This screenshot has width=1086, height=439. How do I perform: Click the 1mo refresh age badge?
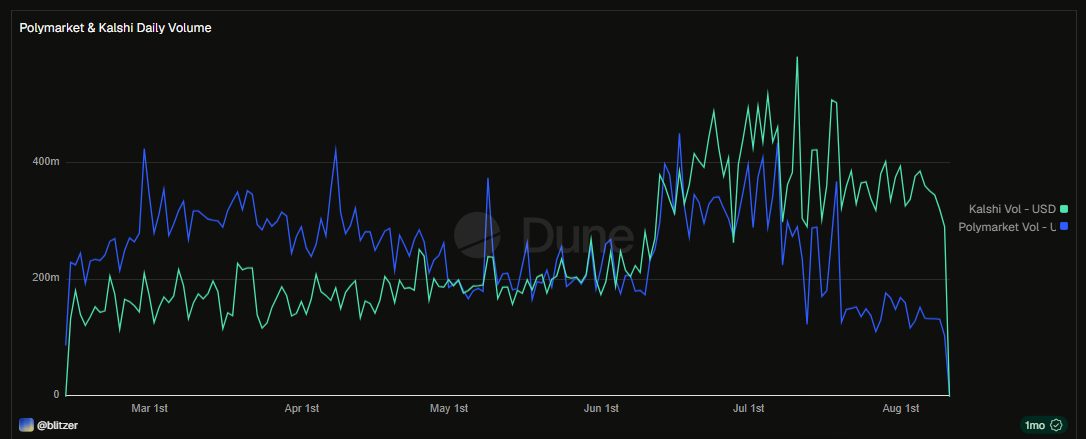(1042, 425)
